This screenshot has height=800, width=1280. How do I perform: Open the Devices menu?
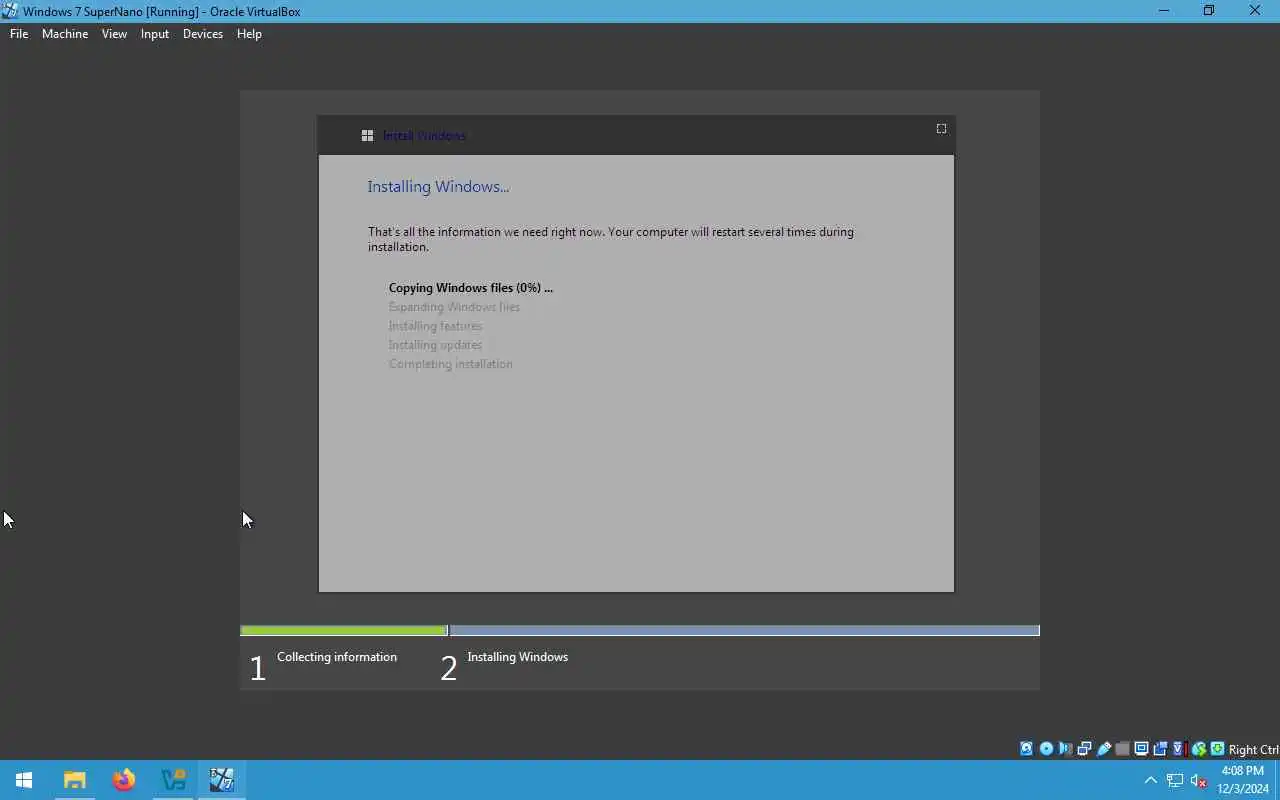tap(203, 34)
